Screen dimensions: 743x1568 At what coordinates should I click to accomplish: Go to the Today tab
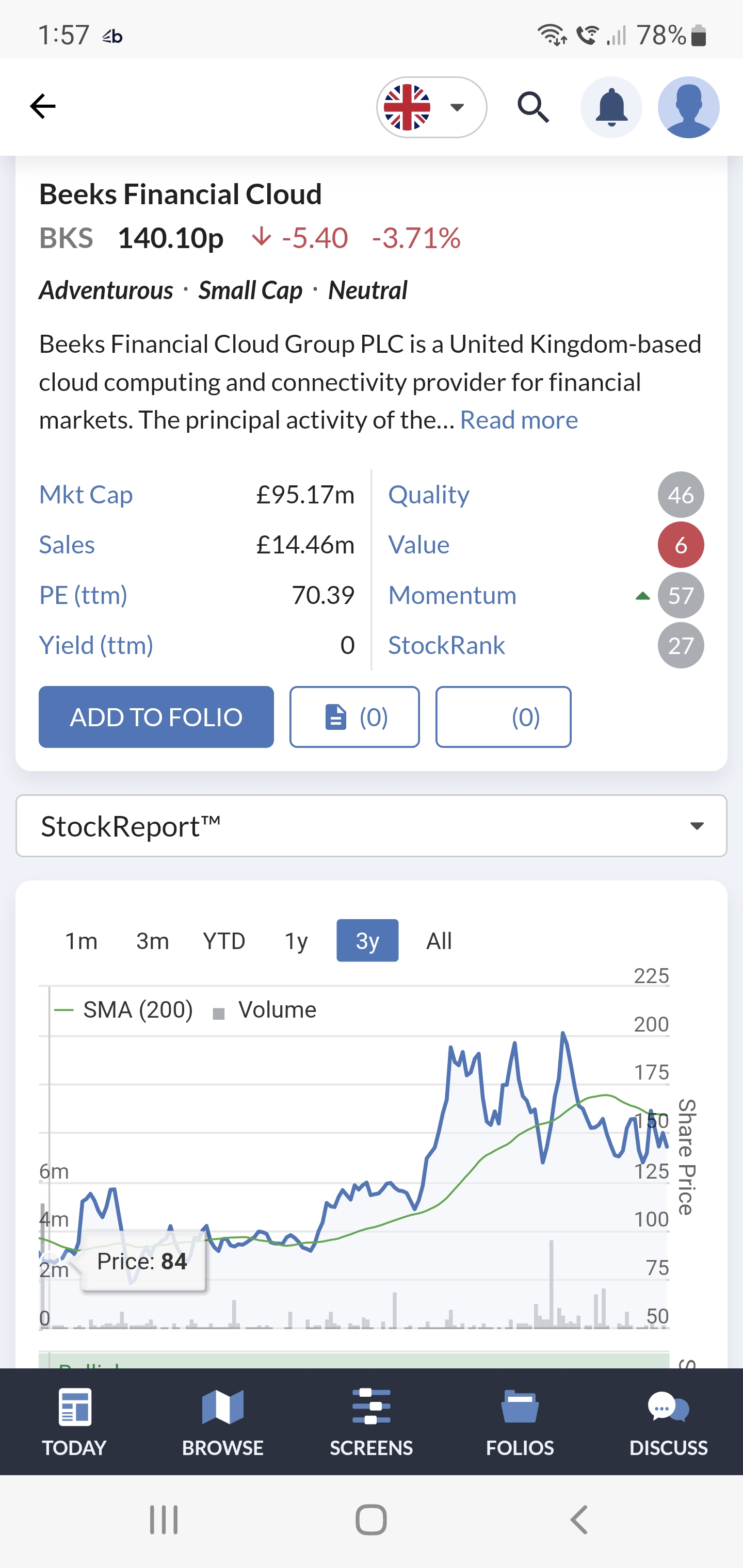pyautogui.click(x=74, y=1422)
